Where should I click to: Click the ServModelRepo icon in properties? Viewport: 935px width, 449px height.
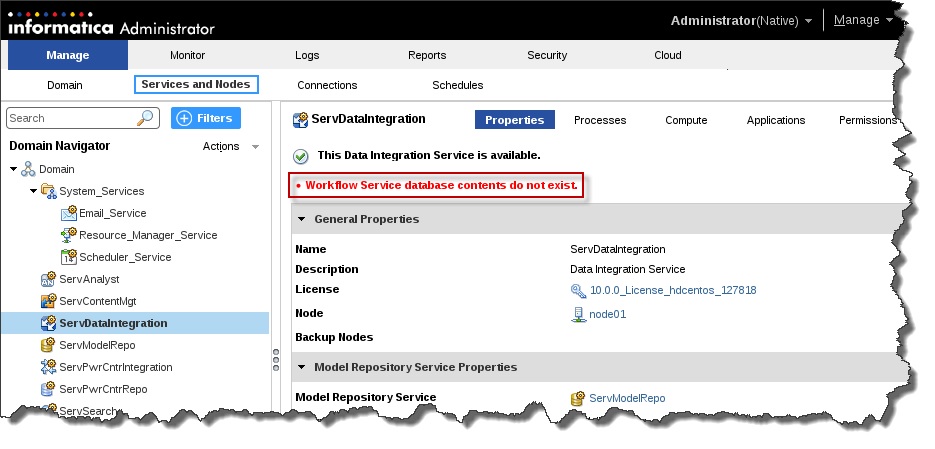coord(578,398)
